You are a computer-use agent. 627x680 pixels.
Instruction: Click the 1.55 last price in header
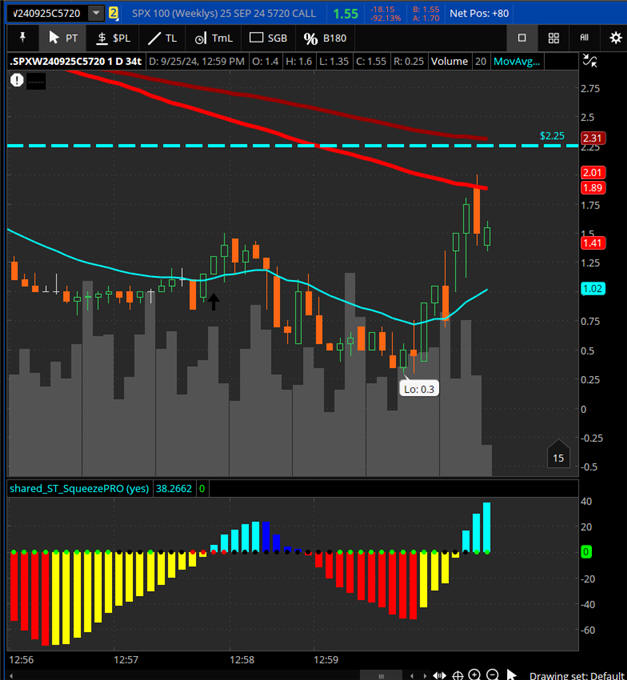346,14
